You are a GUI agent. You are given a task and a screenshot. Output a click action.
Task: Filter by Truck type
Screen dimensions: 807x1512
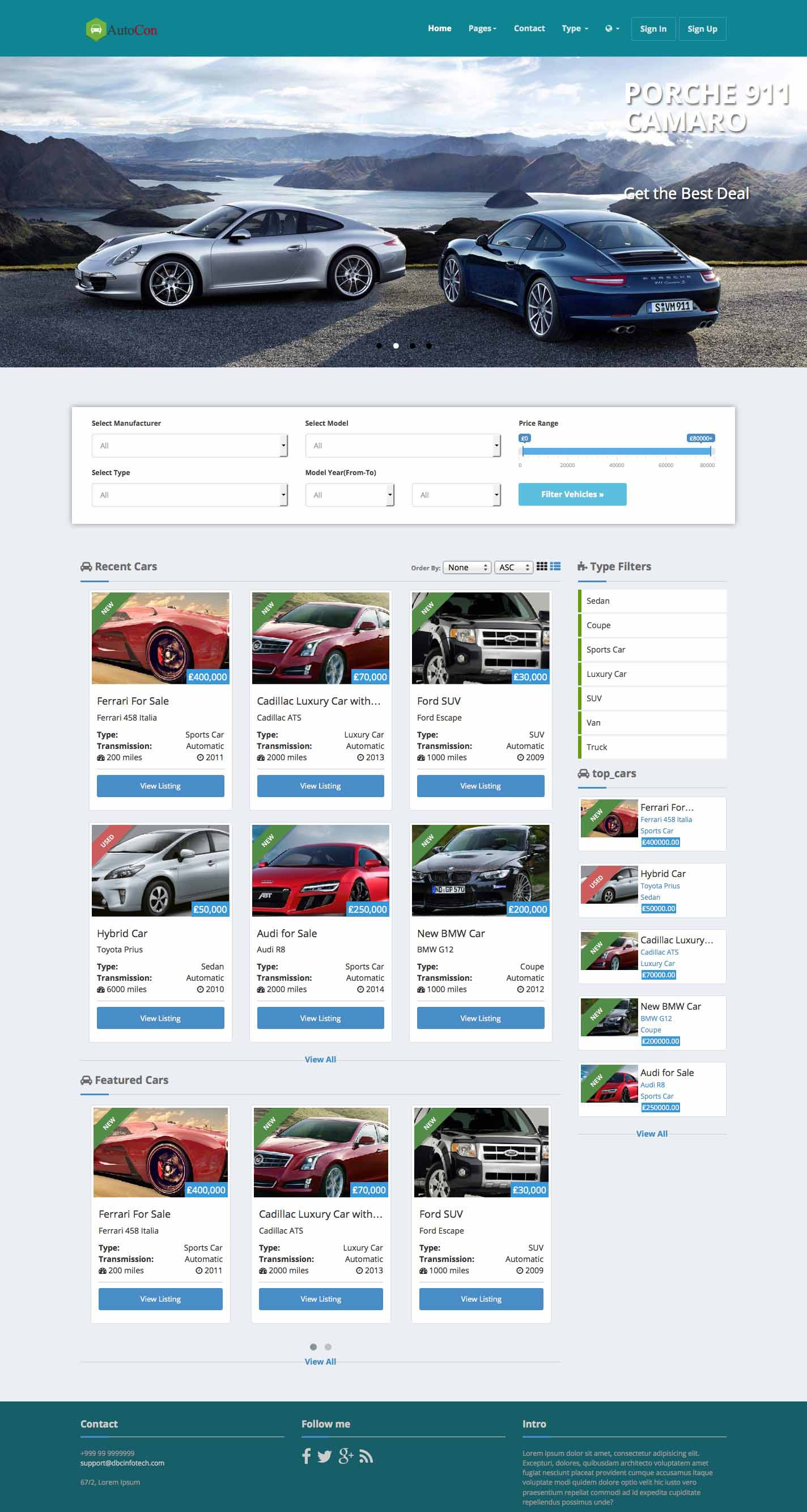(x=652, y=747)
